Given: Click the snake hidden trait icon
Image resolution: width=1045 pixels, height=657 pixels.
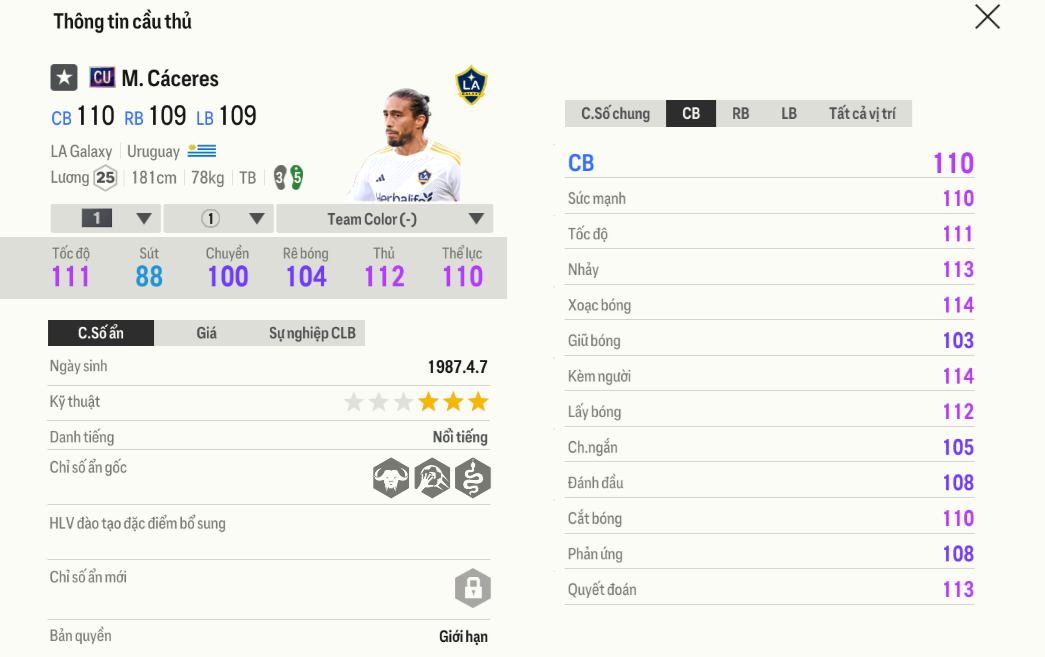Looking at the screenshot, I should point(473,478).
